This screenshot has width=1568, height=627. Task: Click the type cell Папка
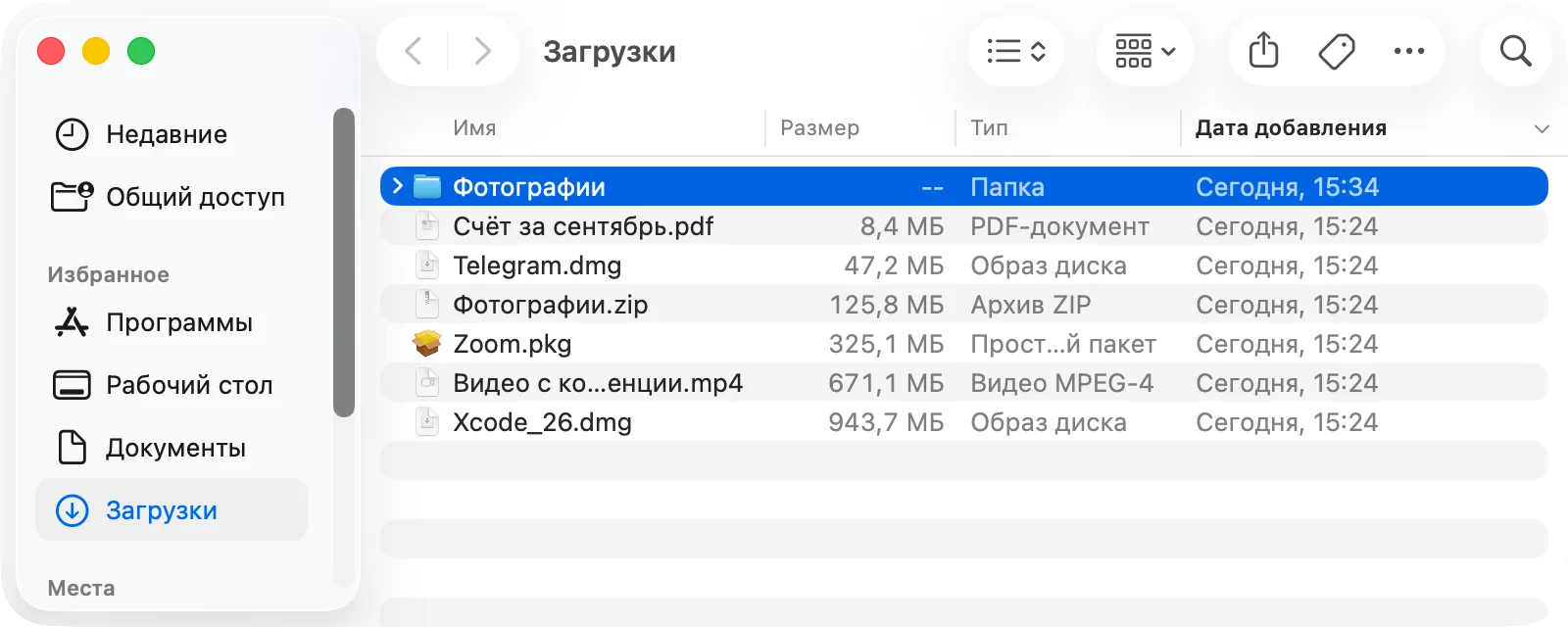[x=1007, y=187]
